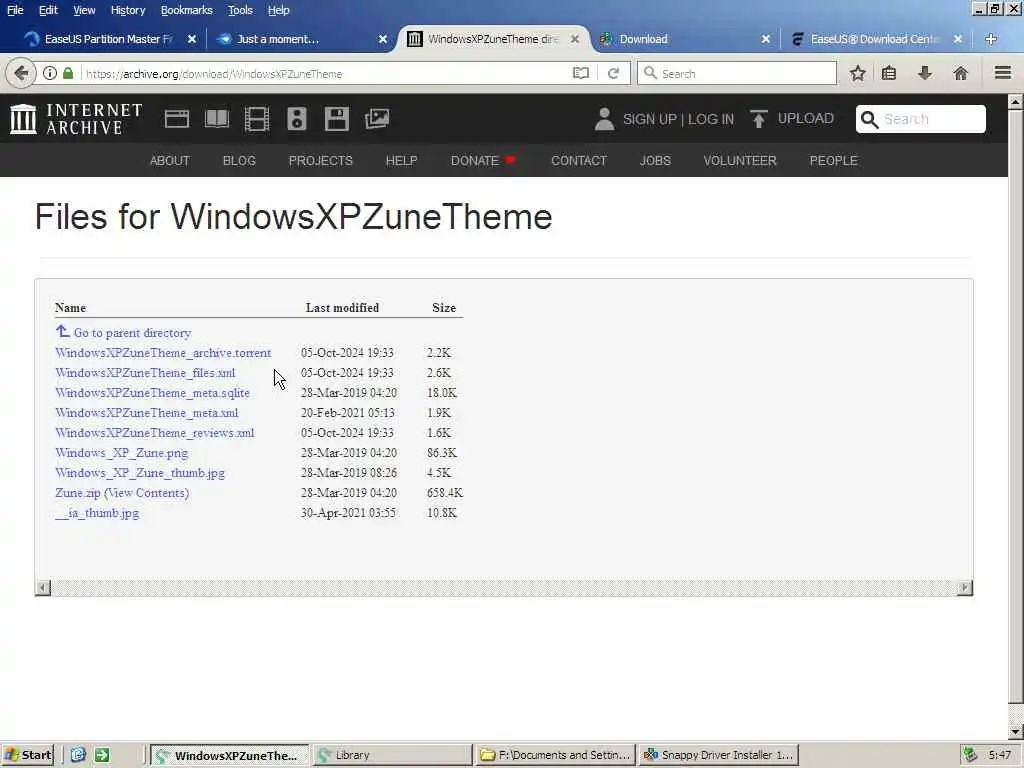
Task: Click the show desktop icon in quick launch
Action: point(78,755)
